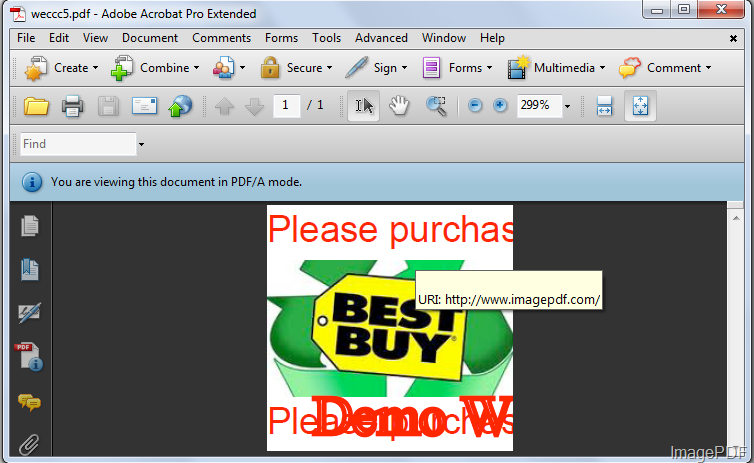Expand the Sign dropdown arrow
Viewport: 754px width, 463px height.
pos(404,68)
